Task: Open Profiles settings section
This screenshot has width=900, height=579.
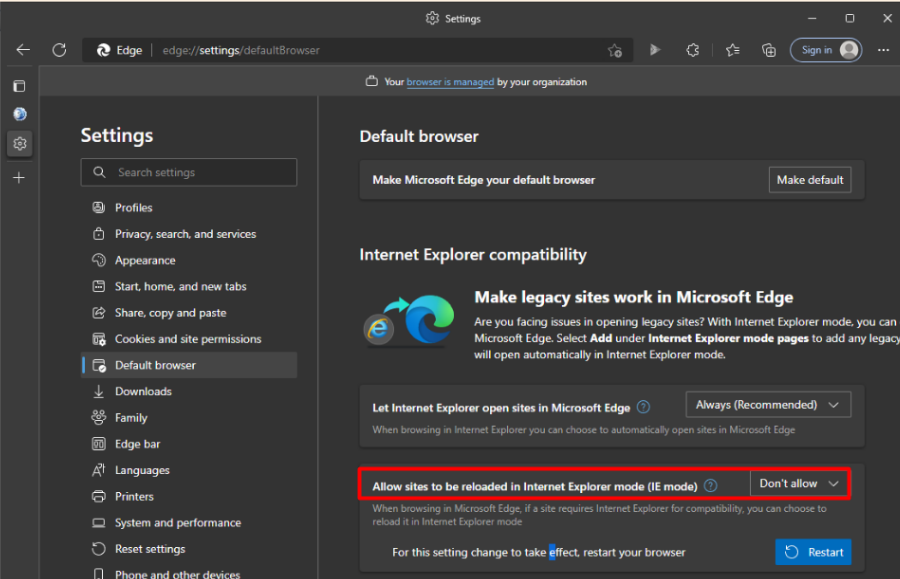Action: pos(133,208)
